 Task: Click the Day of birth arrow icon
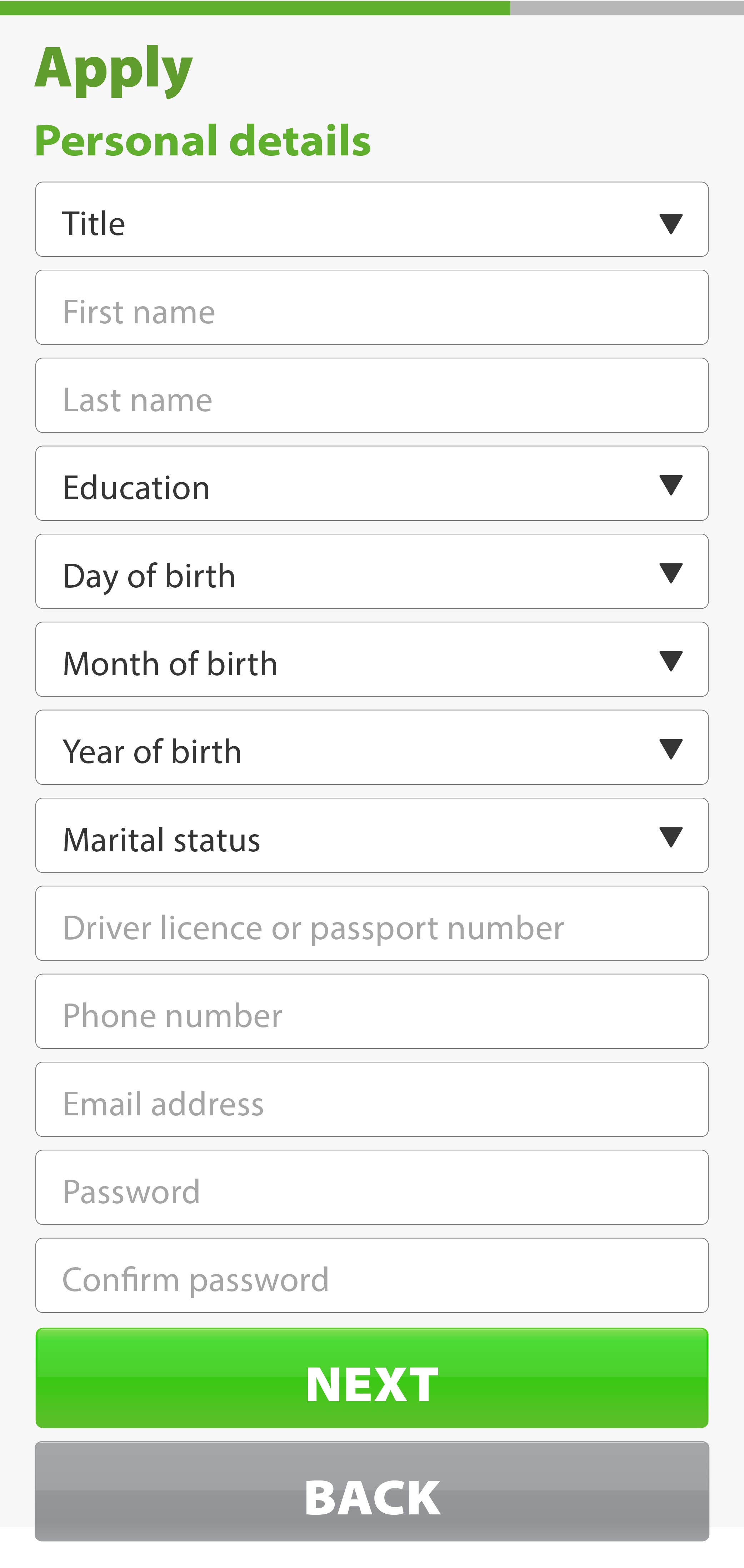[x=670, y=573]
